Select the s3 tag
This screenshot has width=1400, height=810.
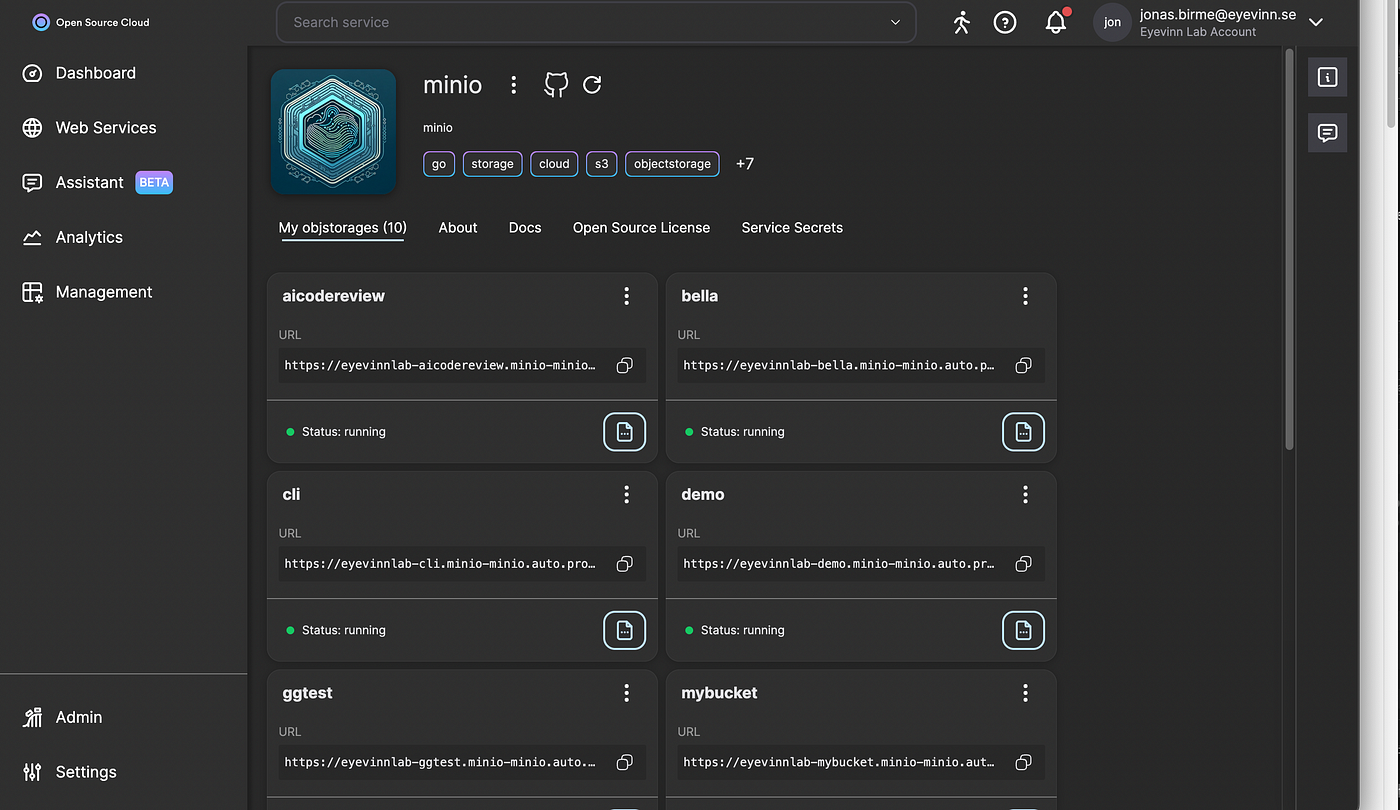coord(602,164)
